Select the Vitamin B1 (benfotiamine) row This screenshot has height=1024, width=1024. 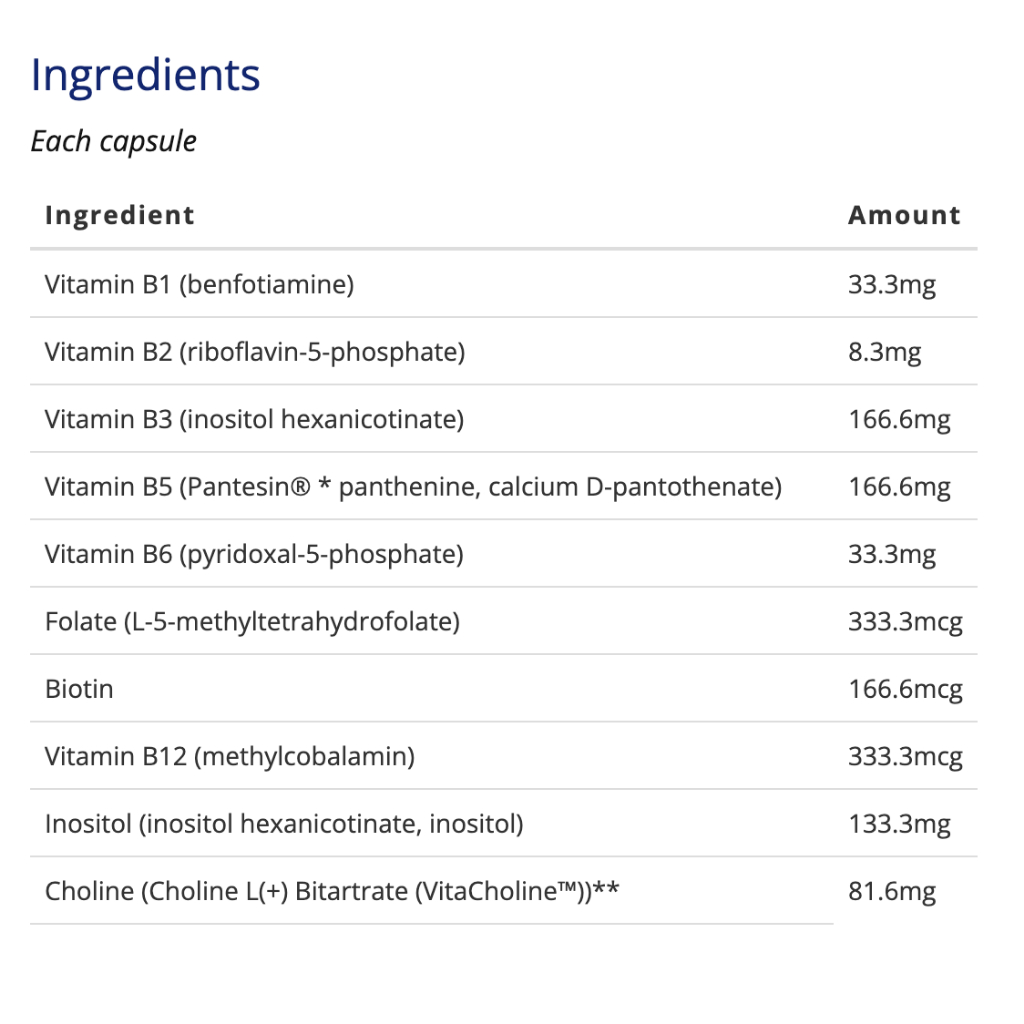504,285
